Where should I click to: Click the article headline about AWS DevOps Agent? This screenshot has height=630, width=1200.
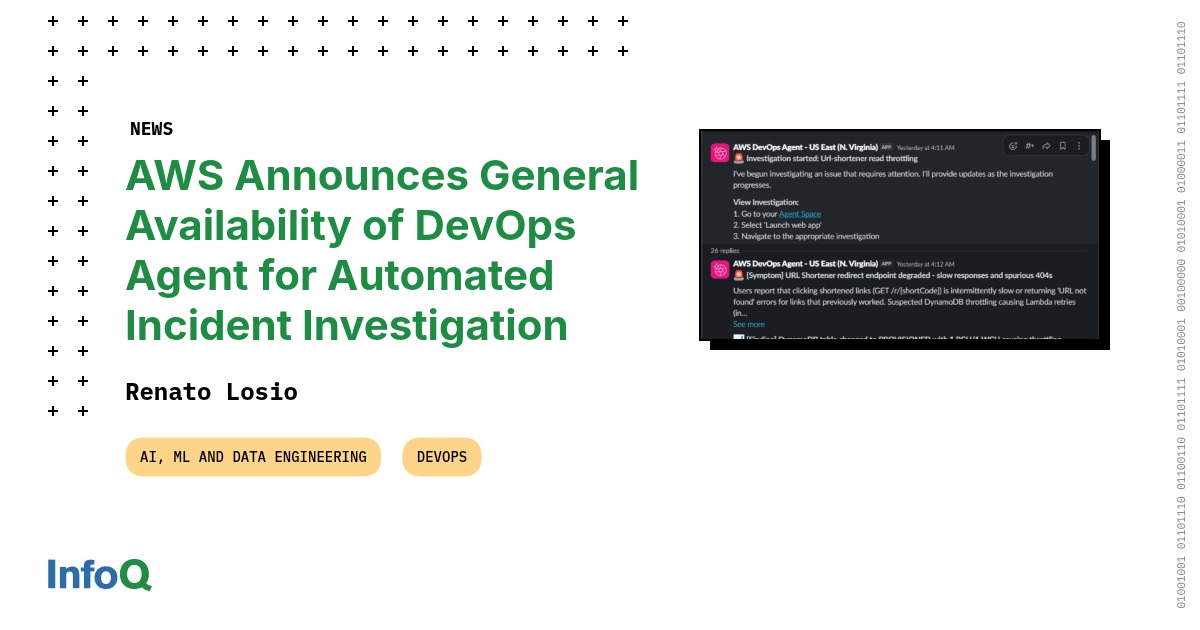click(x=381, y=250)
